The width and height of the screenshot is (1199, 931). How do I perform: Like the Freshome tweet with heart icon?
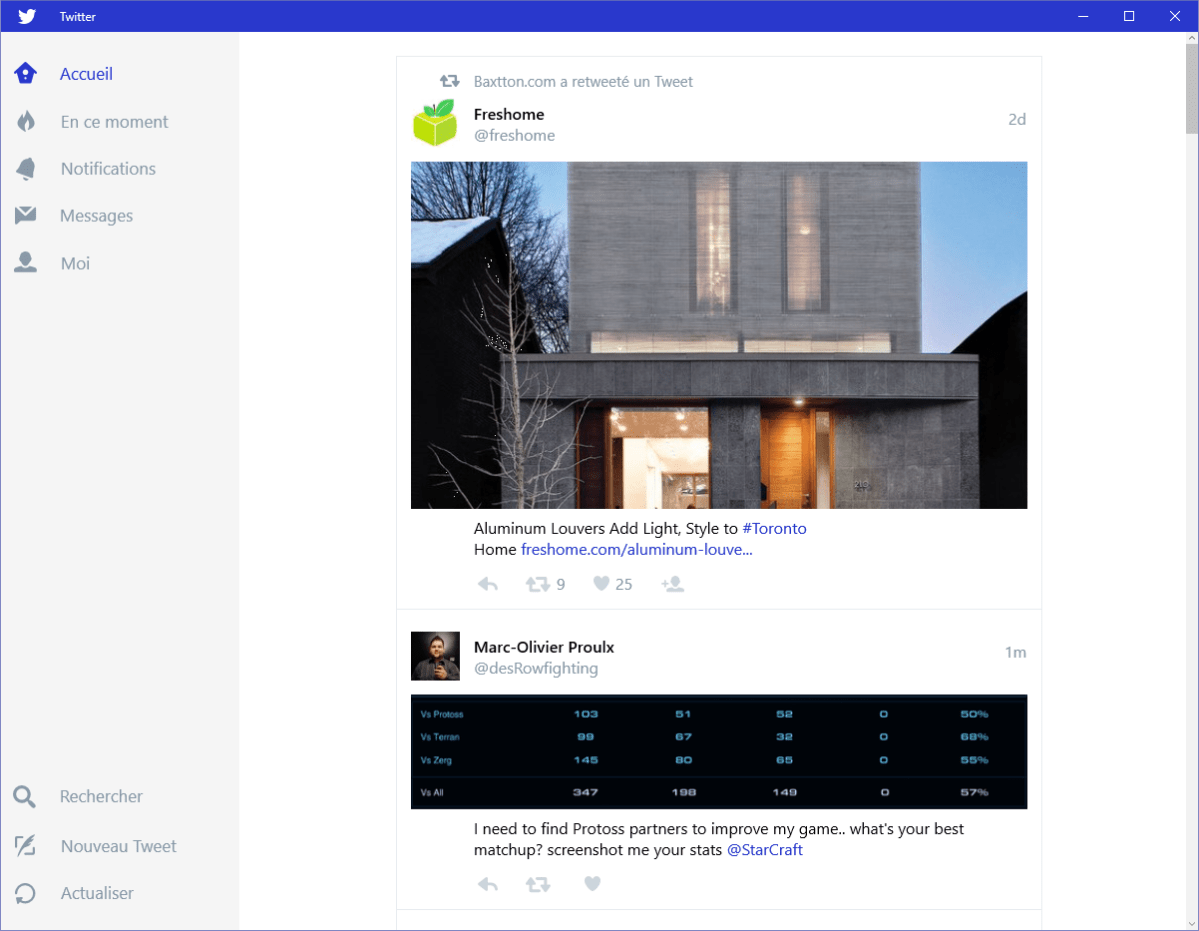601,584
